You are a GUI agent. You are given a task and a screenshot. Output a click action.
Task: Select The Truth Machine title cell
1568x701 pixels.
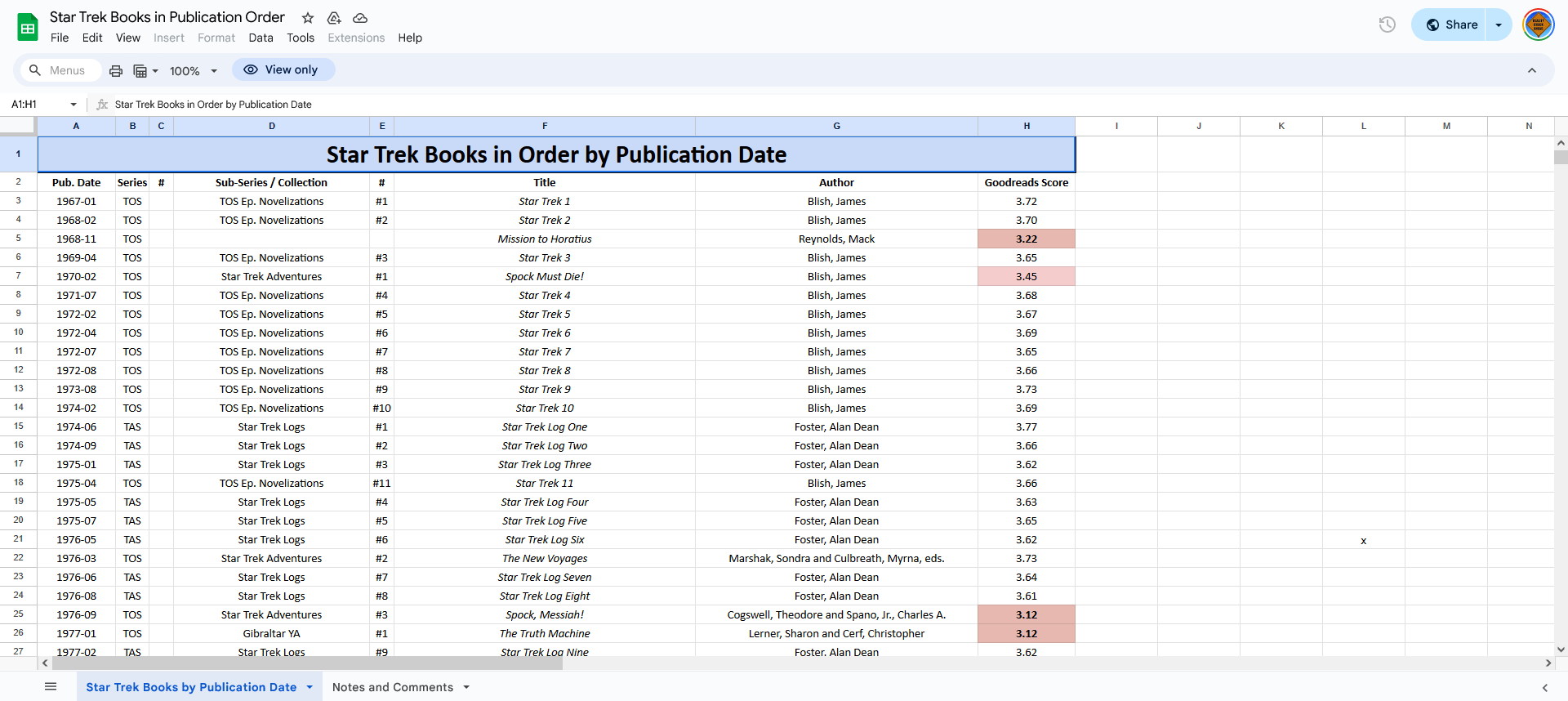pyautogui.click(x=545, y=633)
